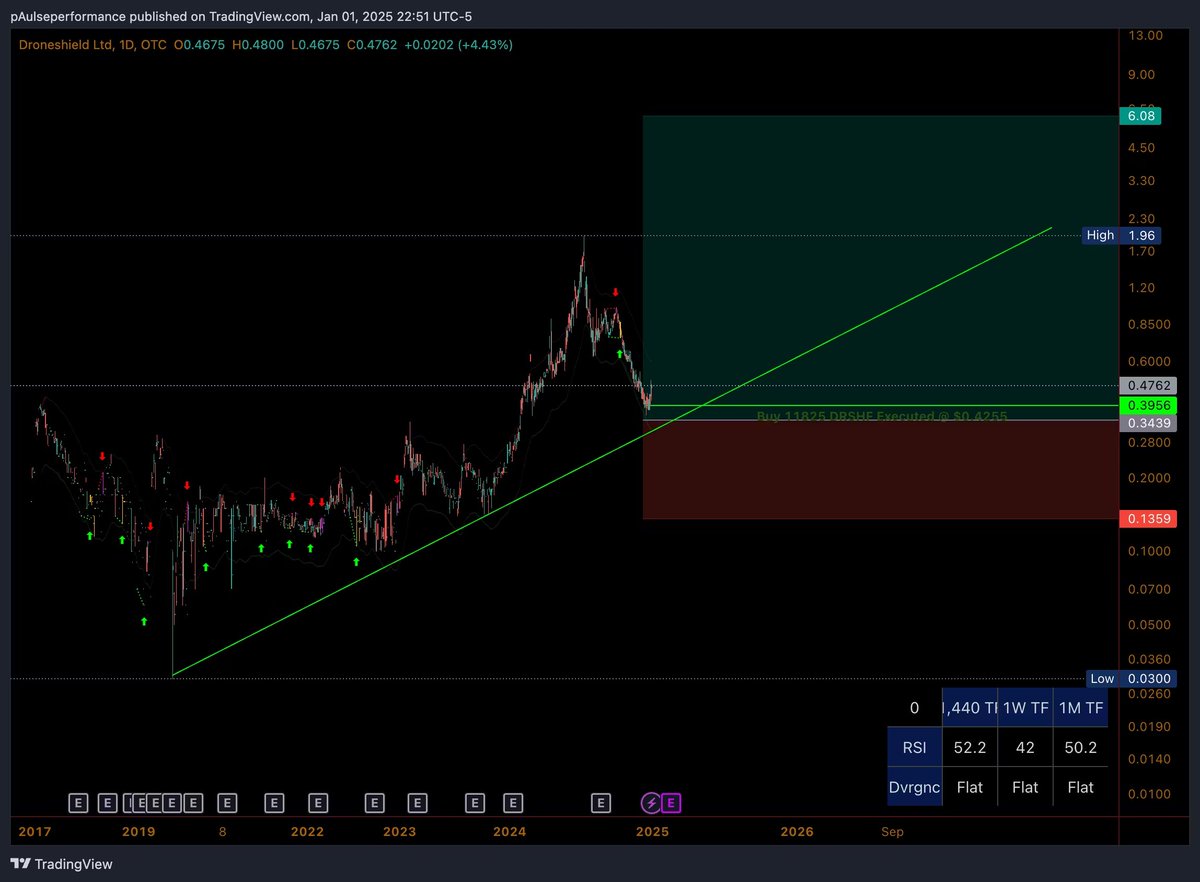Click the red sell arrow after the 2024 peak

pyautogui.click(x=616, y=292)
